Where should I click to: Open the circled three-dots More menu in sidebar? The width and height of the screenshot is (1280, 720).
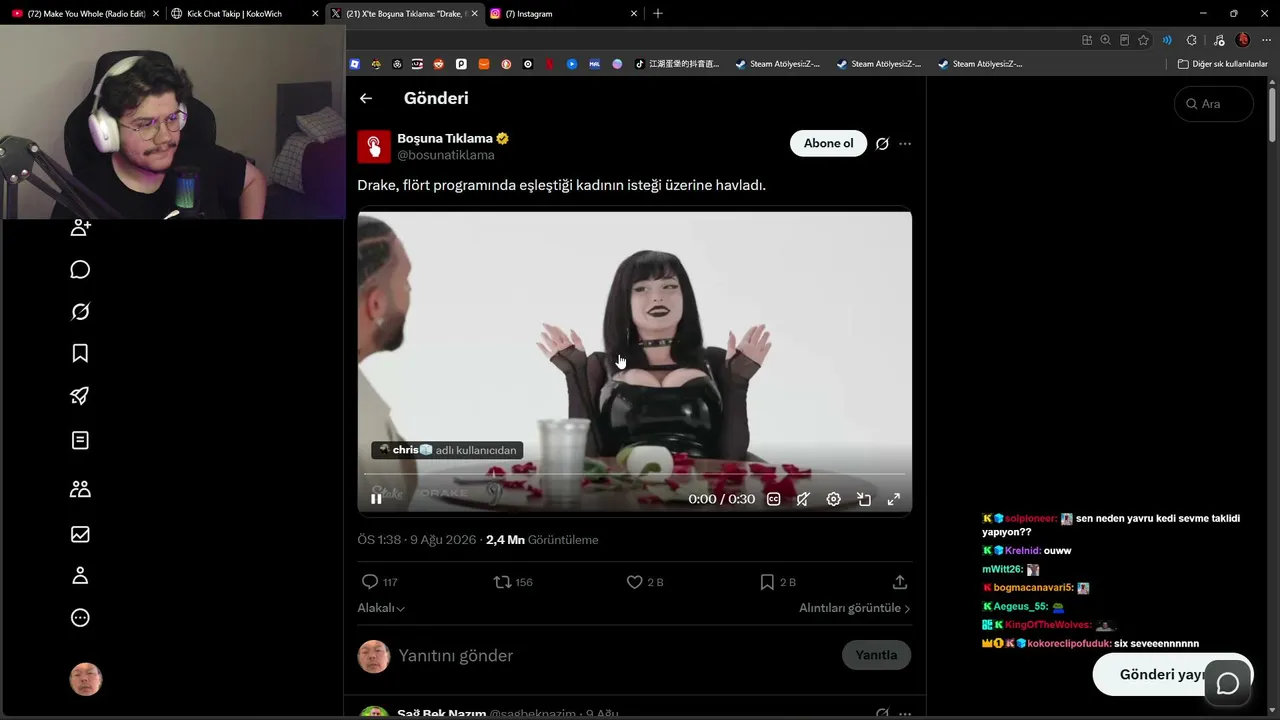(x=81, y=618)
